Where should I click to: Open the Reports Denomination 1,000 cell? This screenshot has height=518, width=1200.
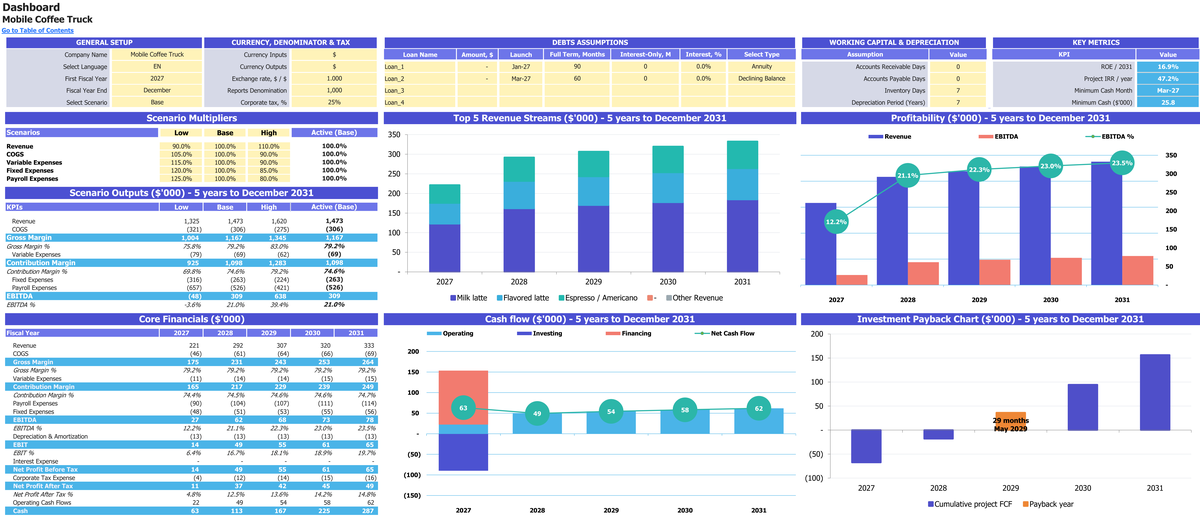[334, 90]
